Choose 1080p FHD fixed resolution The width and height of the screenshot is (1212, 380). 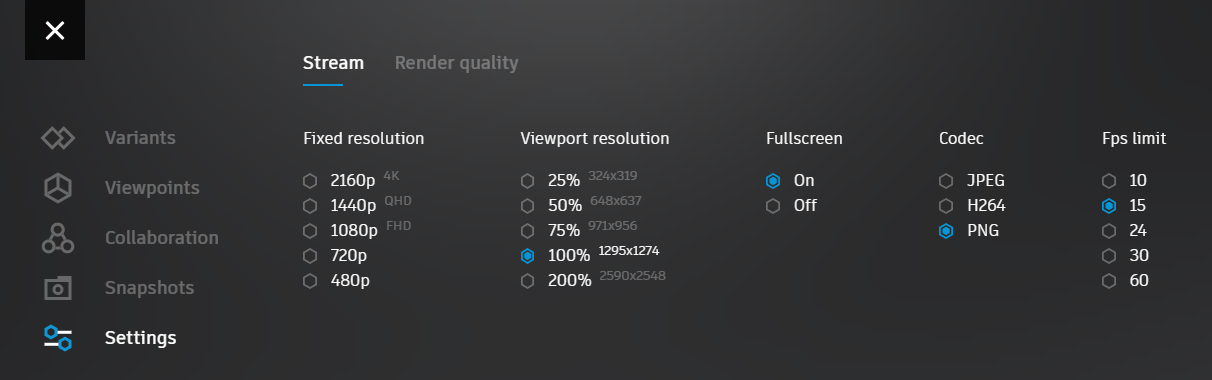[x=357, y=230]
